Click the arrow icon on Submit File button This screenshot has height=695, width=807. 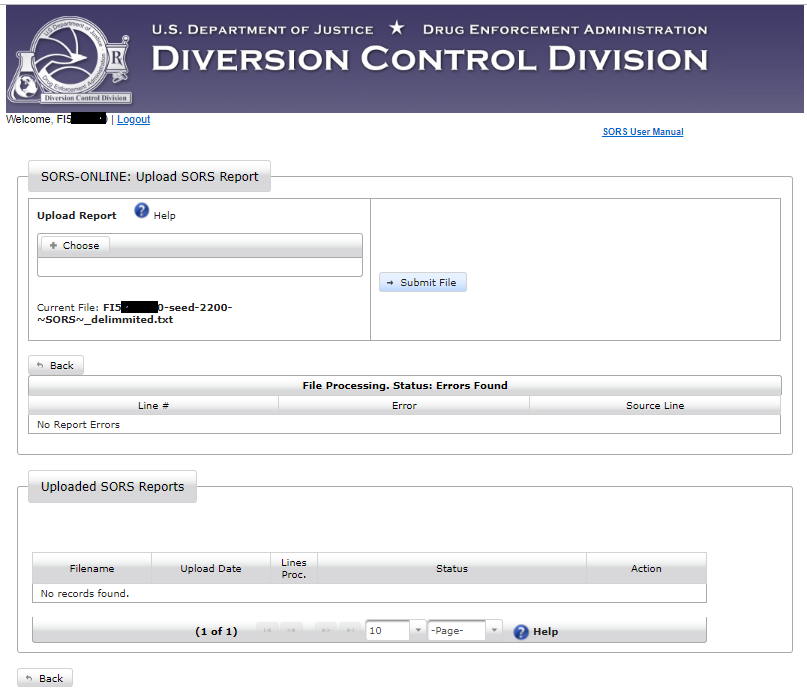coord(390,283)
